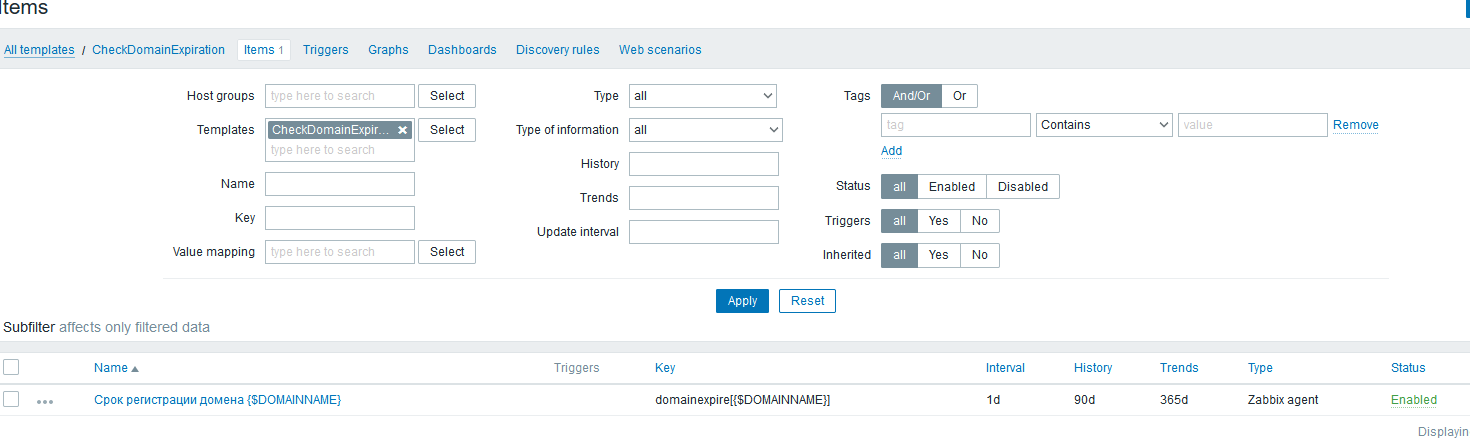Click Select button for Value mapping
Viewport: 1470px width, 444px height.
447,252
